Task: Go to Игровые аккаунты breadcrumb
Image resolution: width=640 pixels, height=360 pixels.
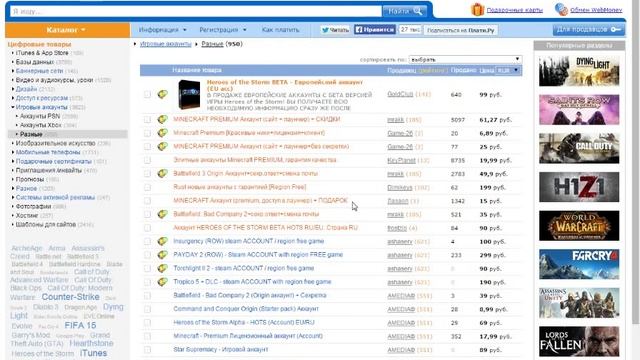Action: click(x=165, y=44)
